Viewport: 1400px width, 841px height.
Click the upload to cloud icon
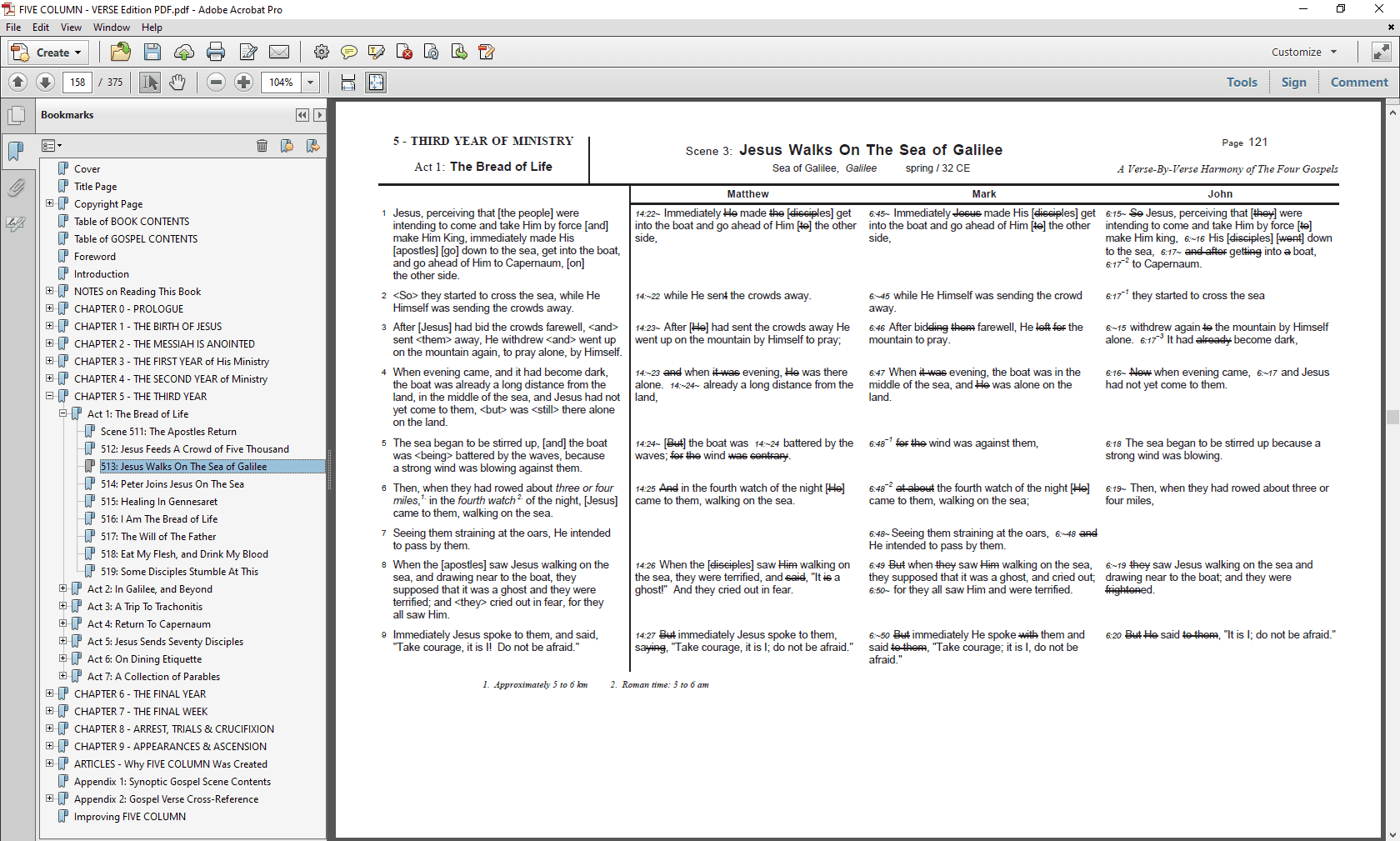tap(184, 53)
